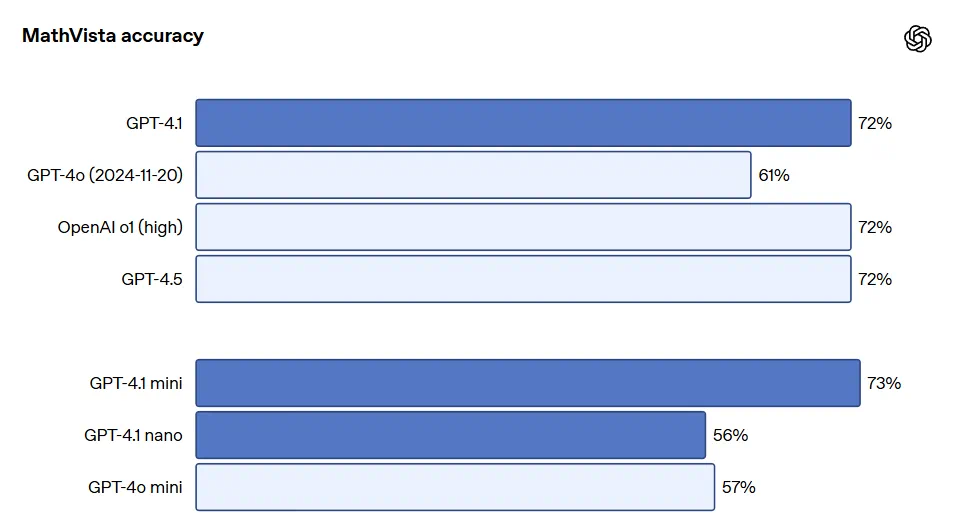Screen dimensions: 957x531
Task: Click the GPT-4o mini label
Action: pos(135,487)
